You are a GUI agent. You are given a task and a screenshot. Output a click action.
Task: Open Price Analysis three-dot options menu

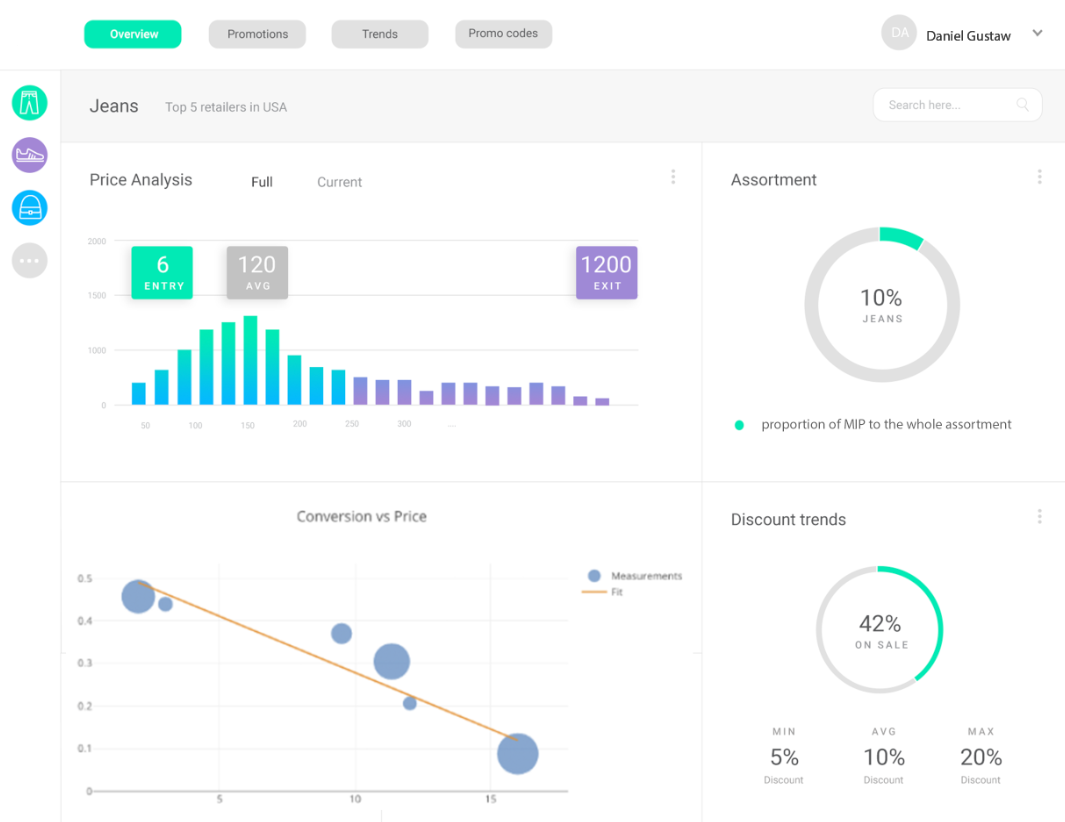coord(673,177)
